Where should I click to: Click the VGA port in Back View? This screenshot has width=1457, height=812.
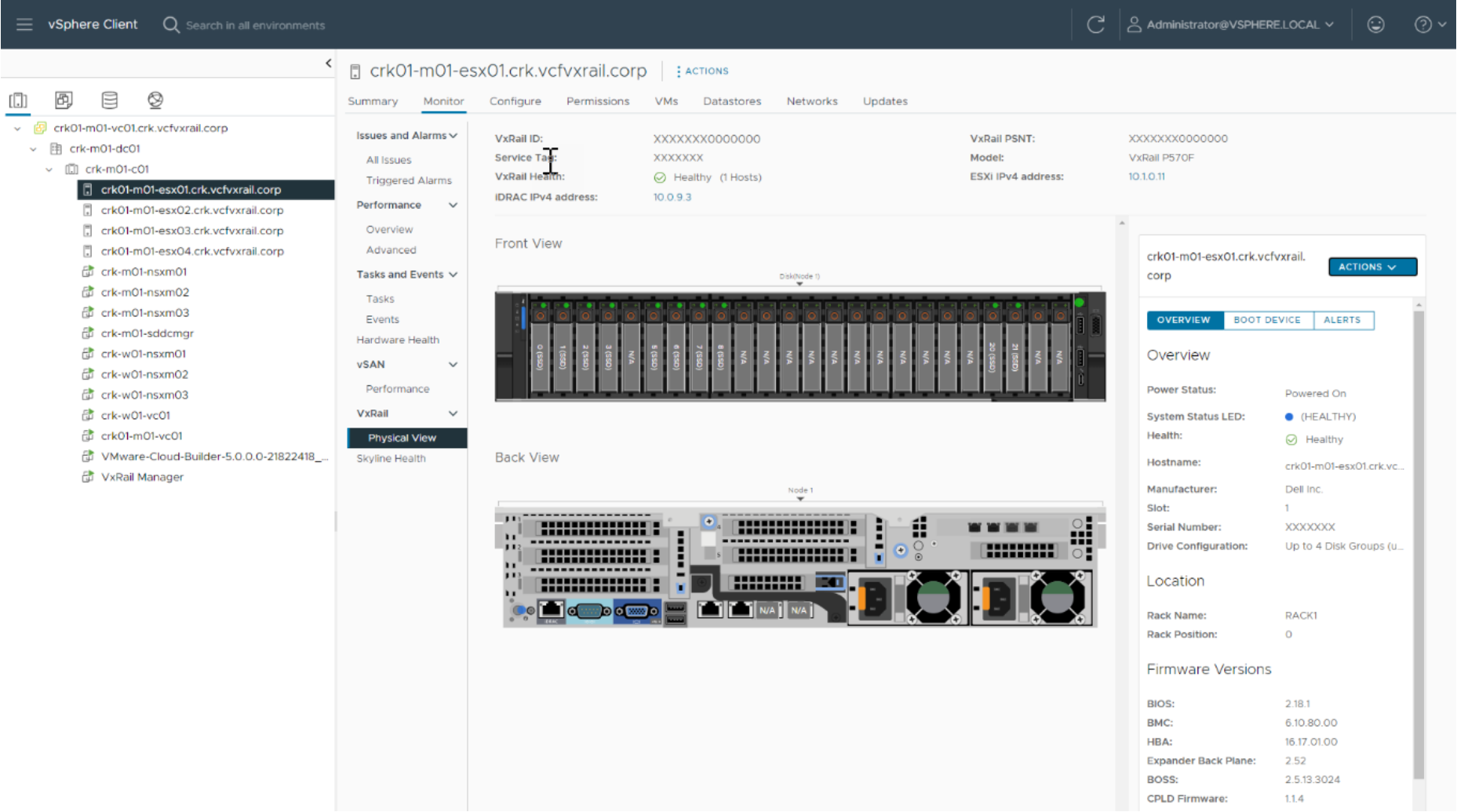pos(636,610)
